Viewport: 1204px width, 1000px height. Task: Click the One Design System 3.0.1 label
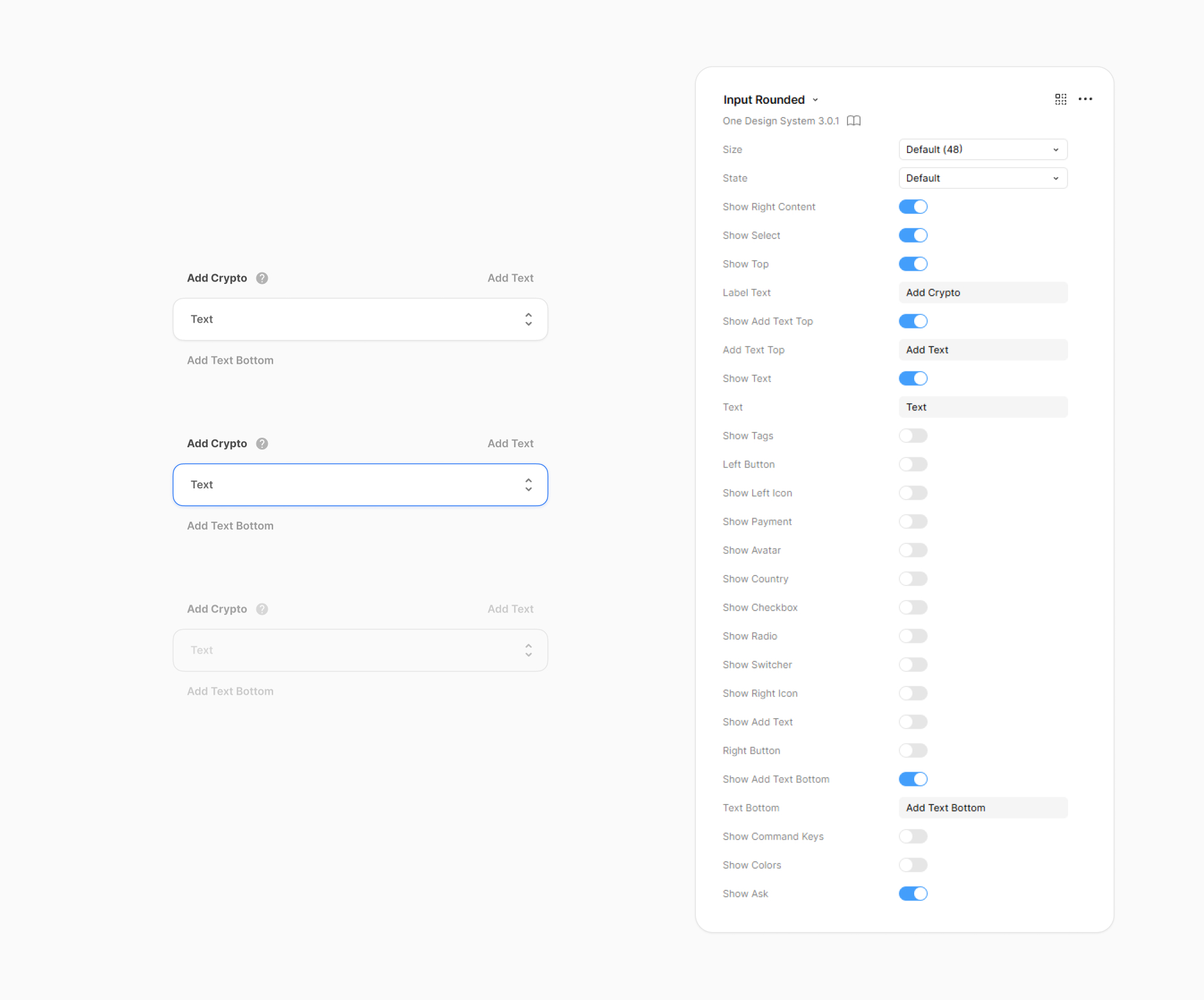(x=780, y=121)
